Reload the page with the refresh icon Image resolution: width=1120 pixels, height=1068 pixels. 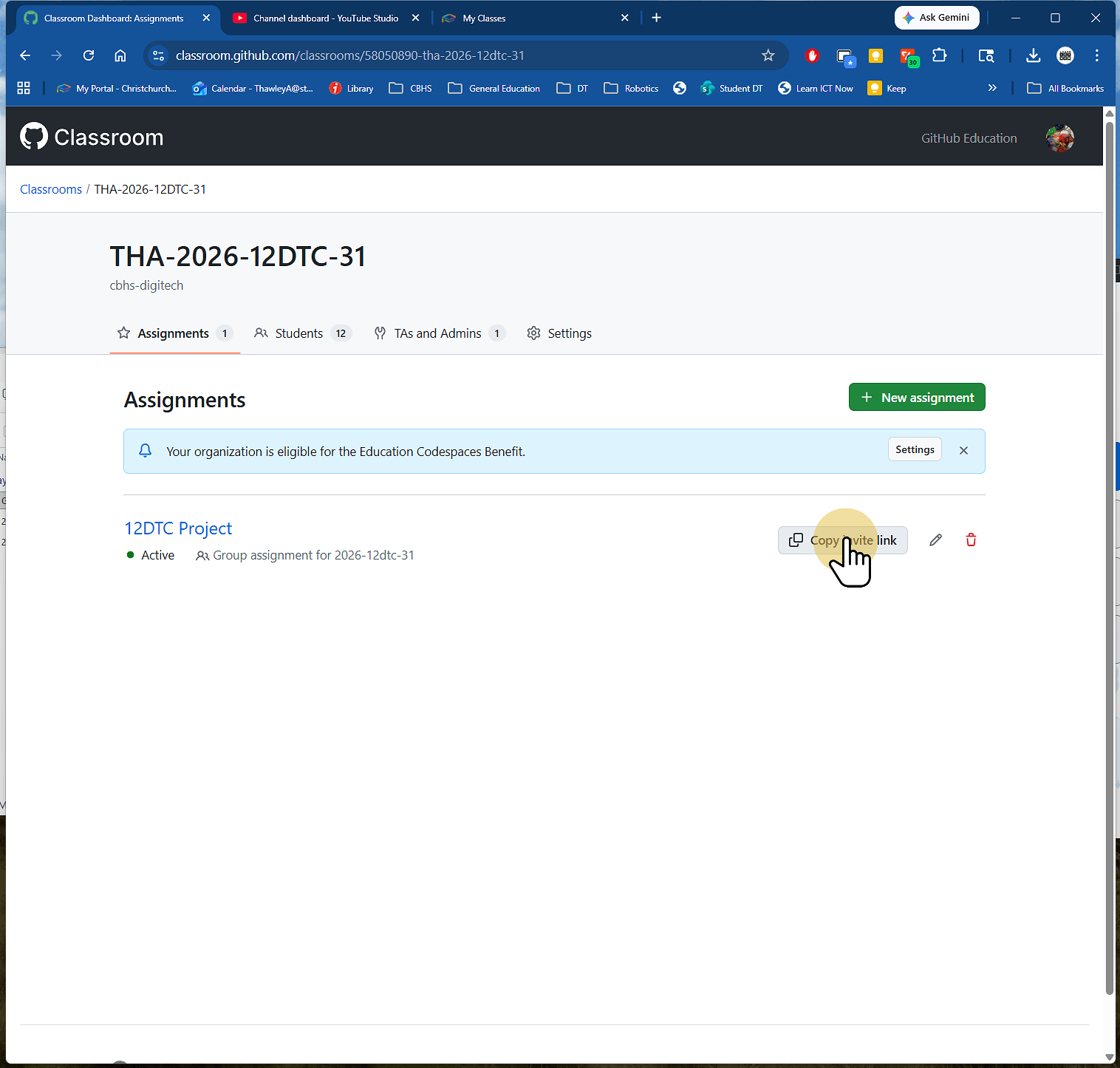pyautogui.click(x=89, y=55)
